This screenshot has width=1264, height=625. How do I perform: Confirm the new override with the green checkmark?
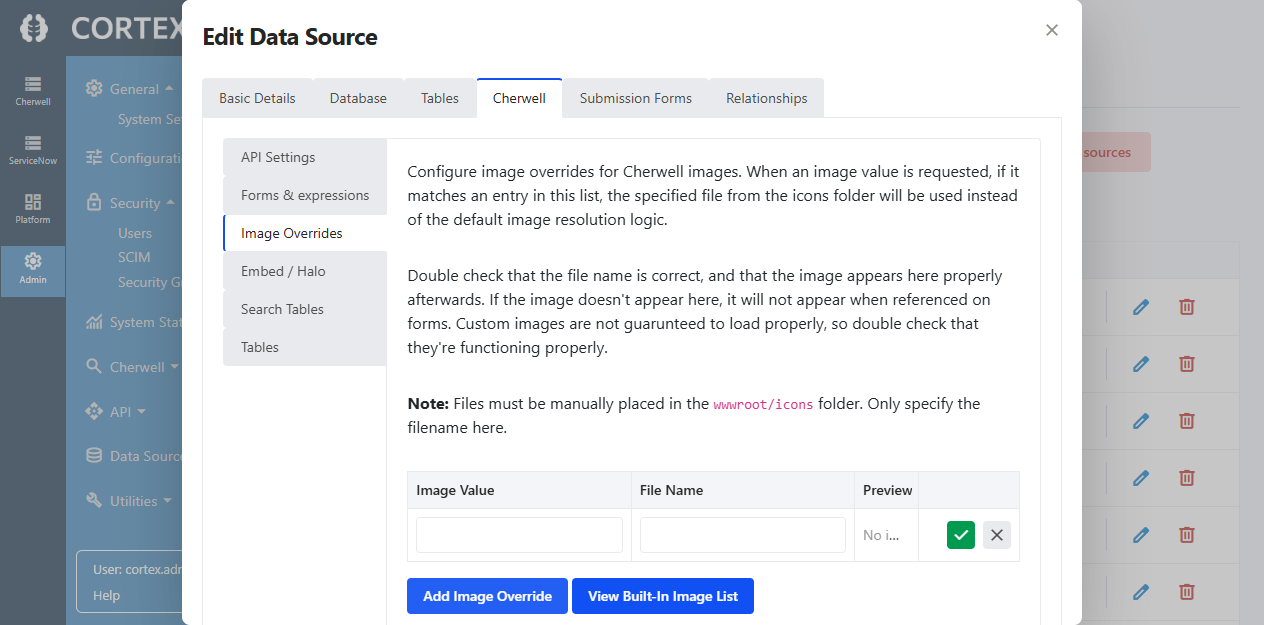tap(961, 535)
